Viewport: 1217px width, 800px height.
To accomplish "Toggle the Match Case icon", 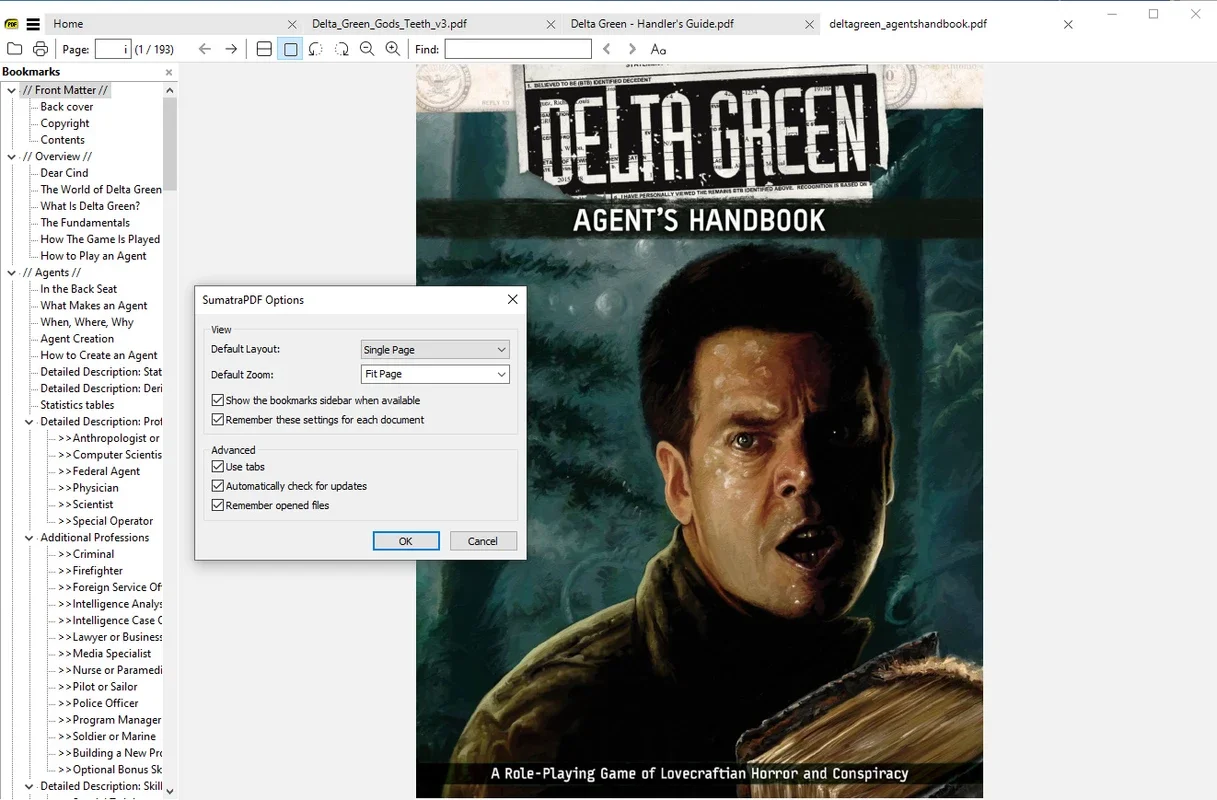I will (658, 49).
